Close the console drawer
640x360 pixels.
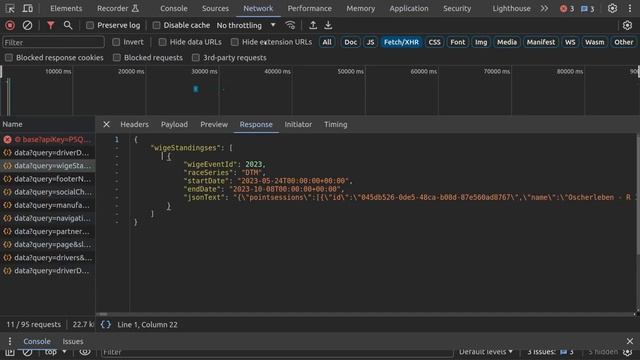(x=630, y=341)
